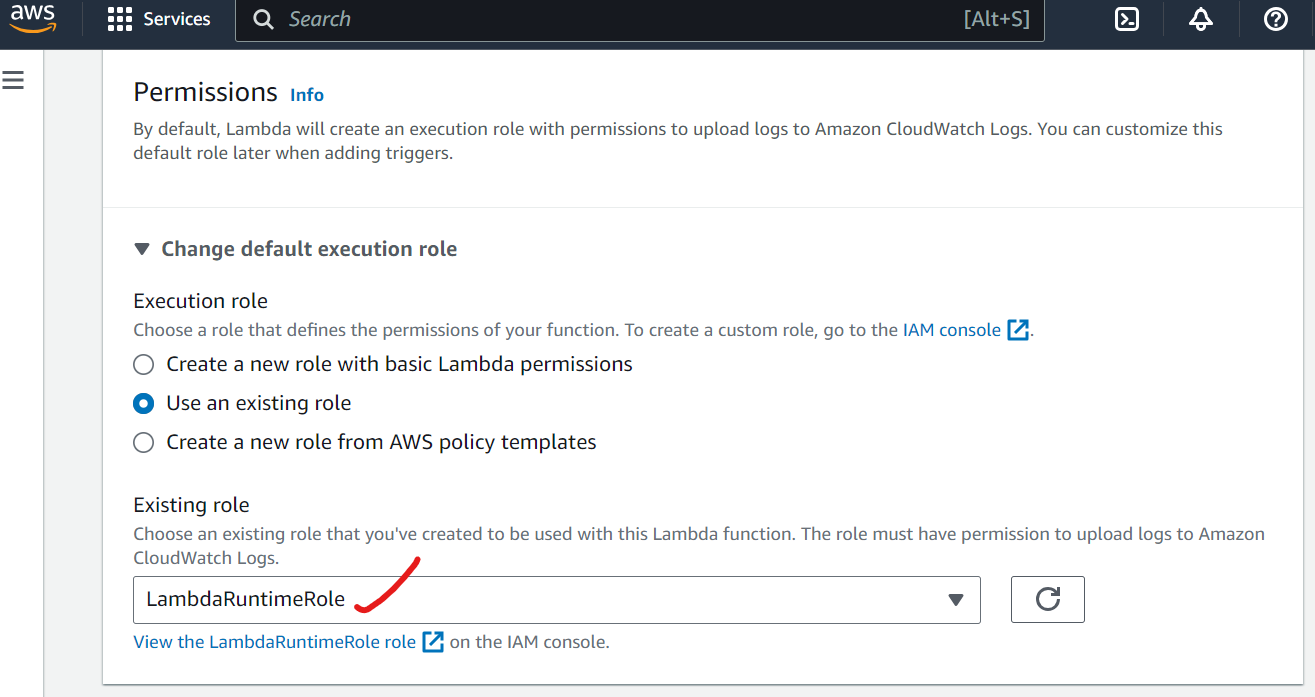Click the magnifier icon in the search bar
1315x697 pixels.
coord(263,19)
